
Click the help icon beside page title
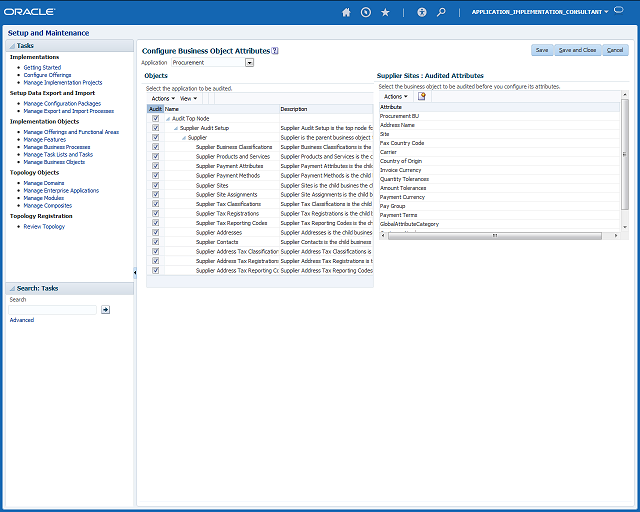pyautogui.click(x=275, y=51)
